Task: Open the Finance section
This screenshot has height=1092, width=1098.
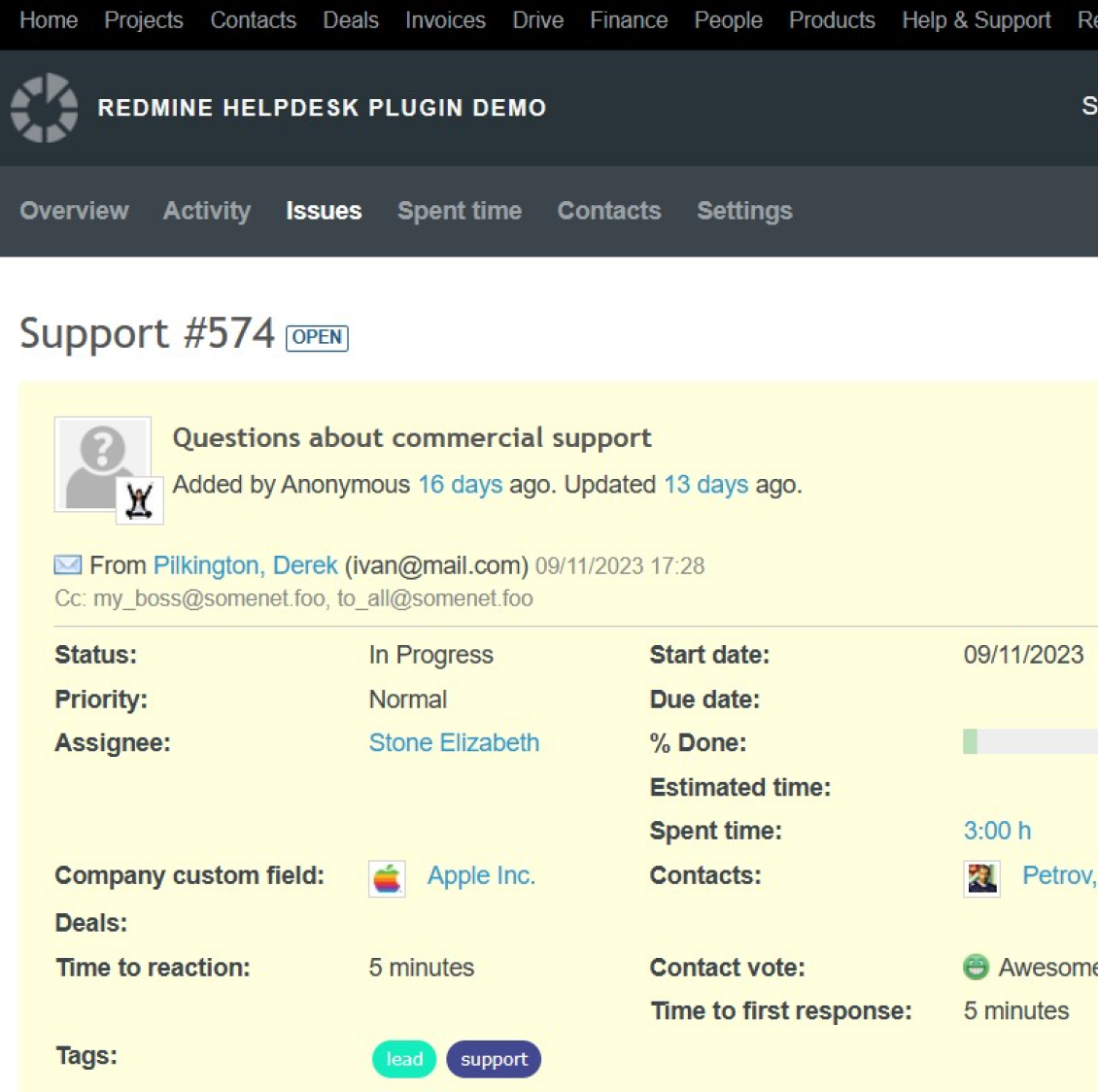Action: point(628,20)
